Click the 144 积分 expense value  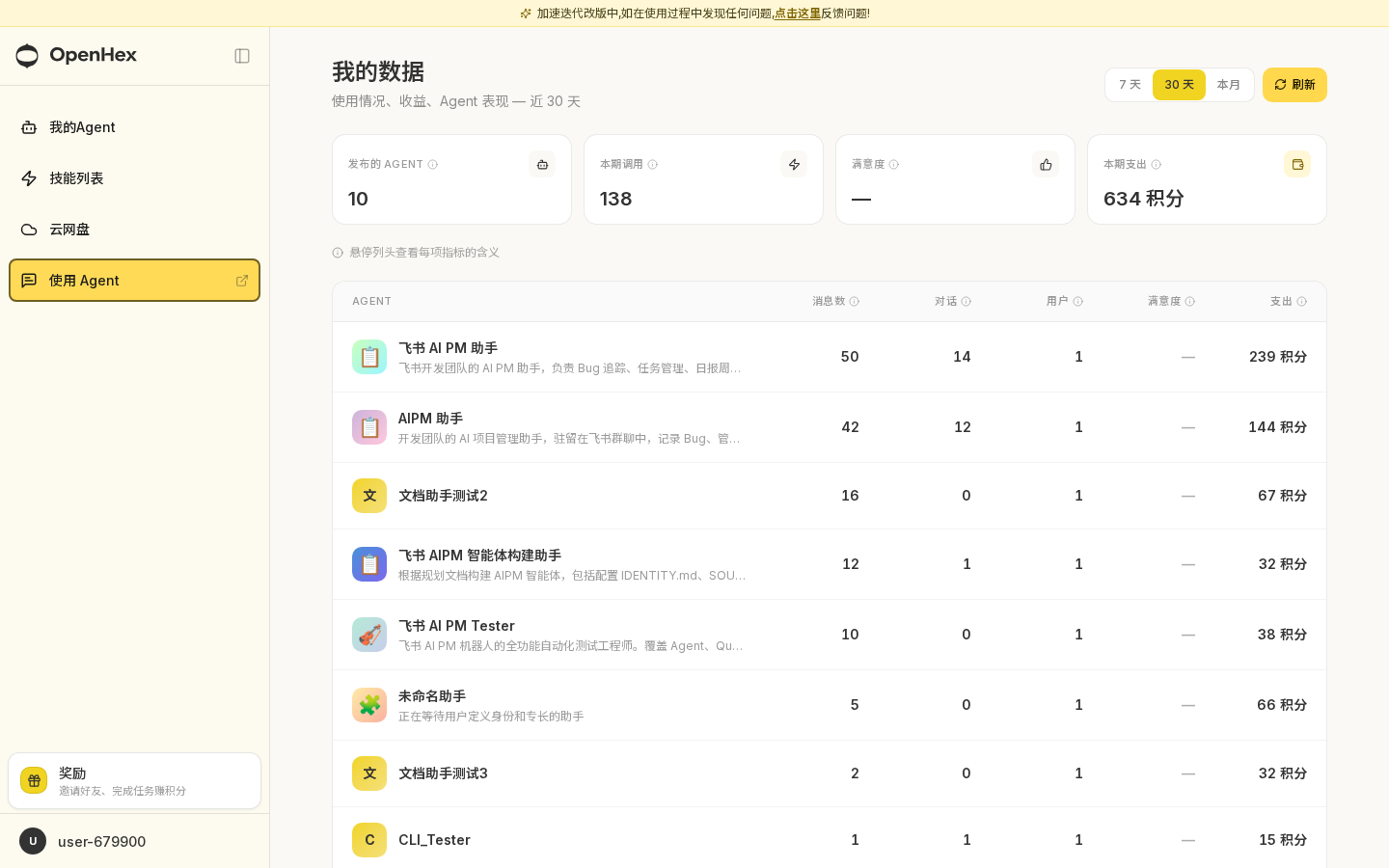click(1278, 427)
